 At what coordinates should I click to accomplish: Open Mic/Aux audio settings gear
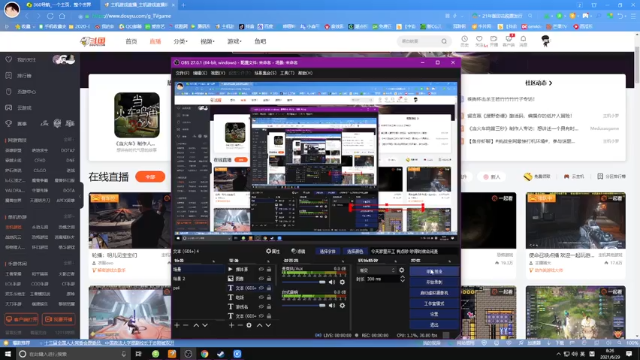point(342,282)
